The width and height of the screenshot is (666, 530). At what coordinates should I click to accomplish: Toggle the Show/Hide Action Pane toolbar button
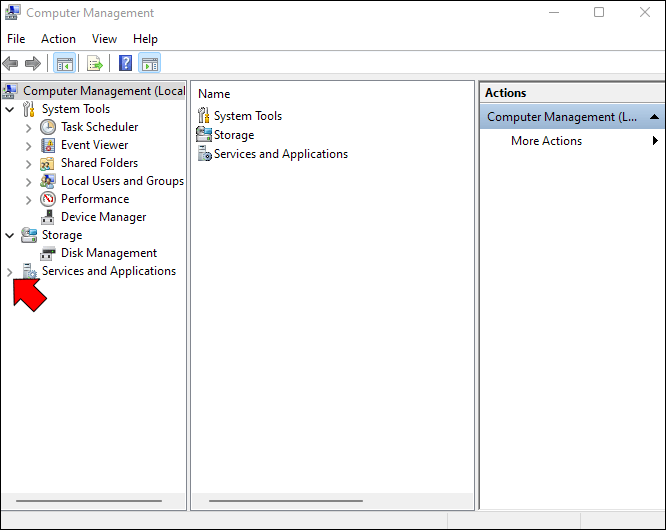tap(150, 63)
